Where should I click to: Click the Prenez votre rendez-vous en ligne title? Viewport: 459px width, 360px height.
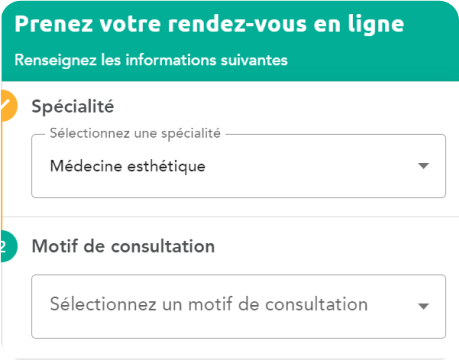pyautogui.click(x=209, y=24)
